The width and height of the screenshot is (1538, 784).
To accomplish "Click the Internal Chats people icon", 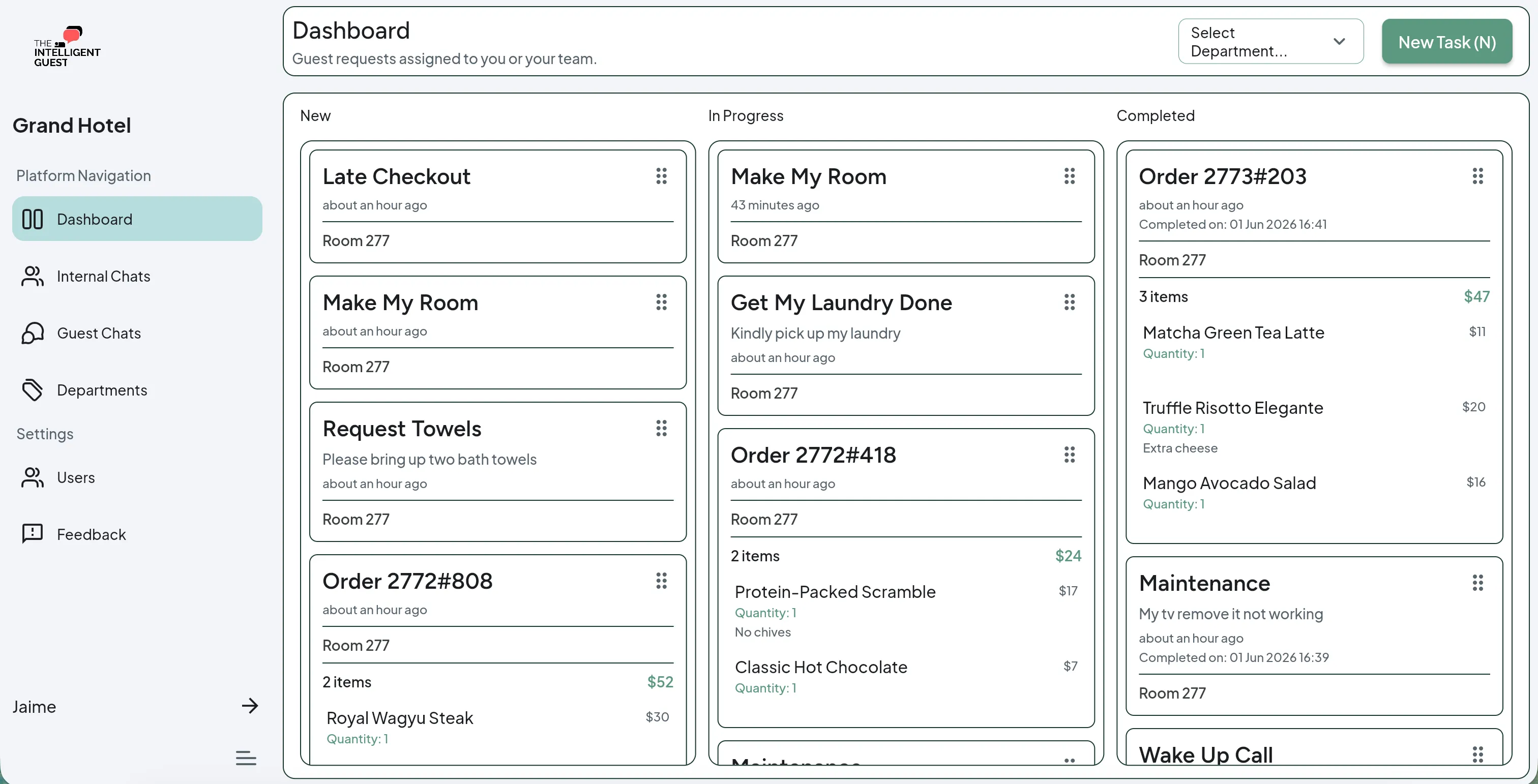I will 32,276.
